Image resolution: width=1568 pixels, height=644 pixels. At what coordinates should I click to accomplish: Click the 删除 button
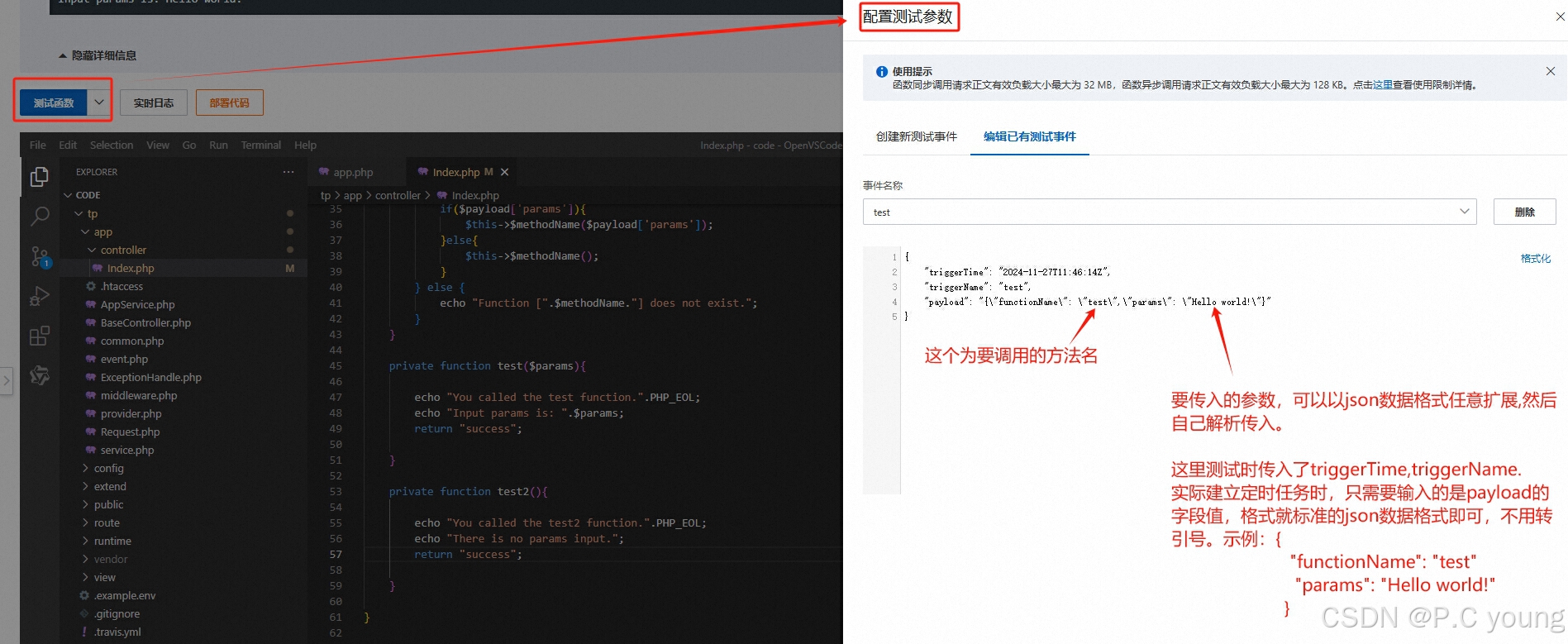click(x=1525, y=212)
